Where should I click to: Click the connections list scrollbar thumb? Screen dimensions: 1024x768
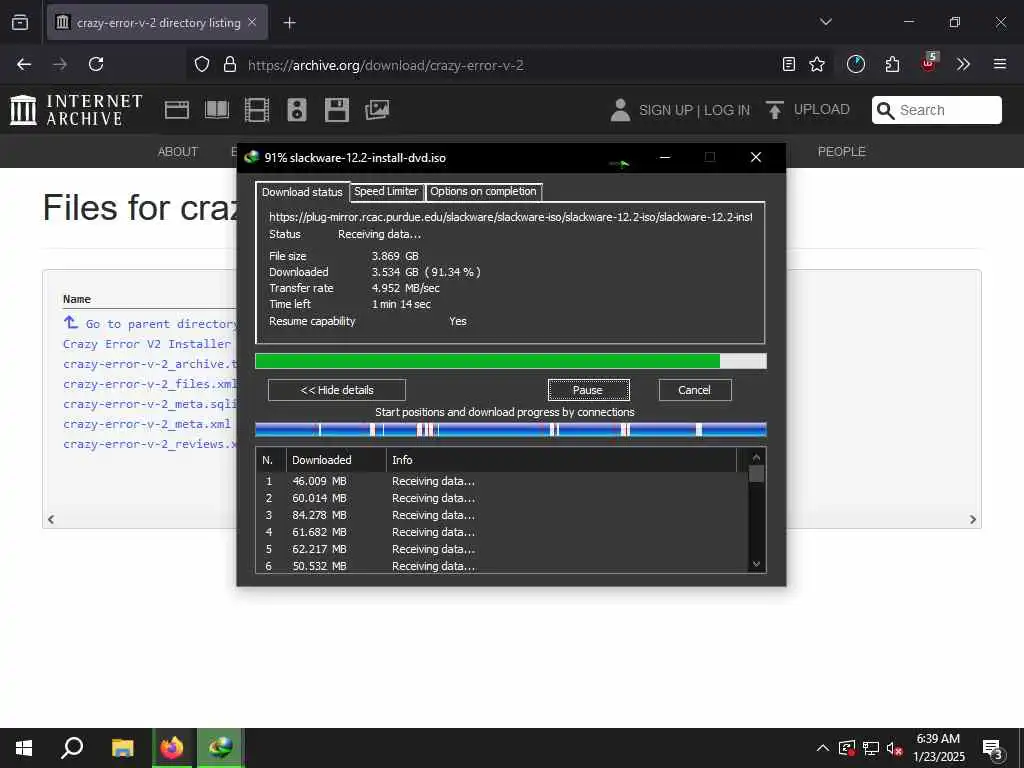coord(756,473)
